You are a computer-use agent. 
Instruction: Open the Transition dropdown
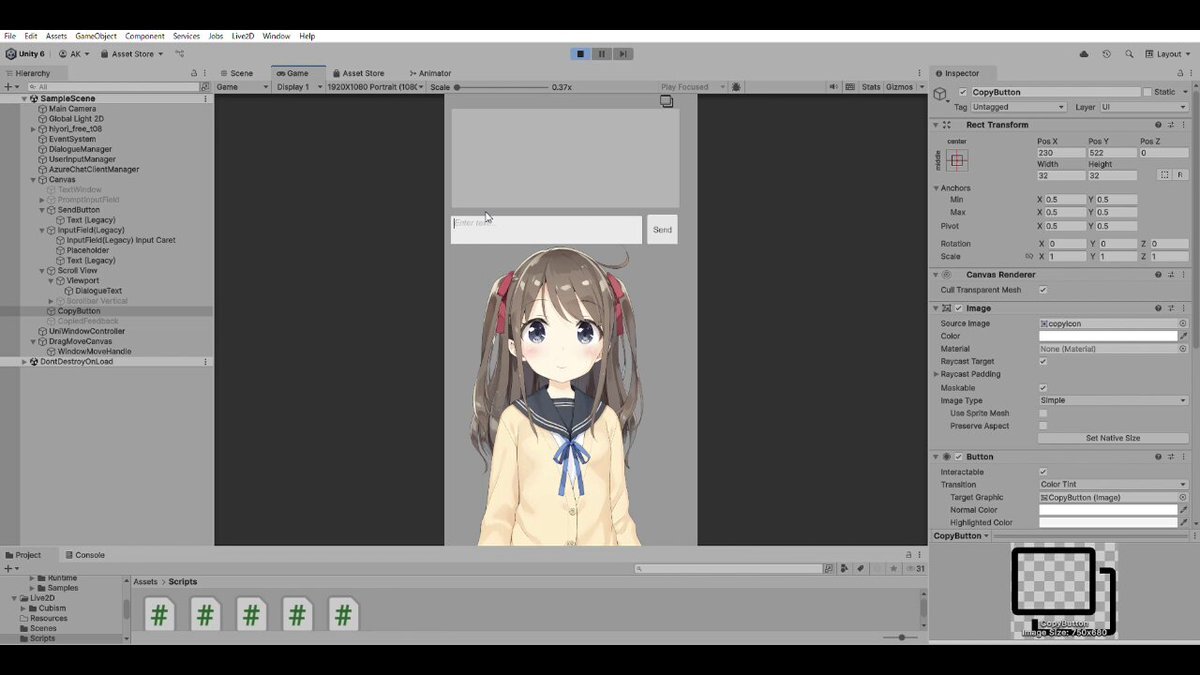point(1113,484)
